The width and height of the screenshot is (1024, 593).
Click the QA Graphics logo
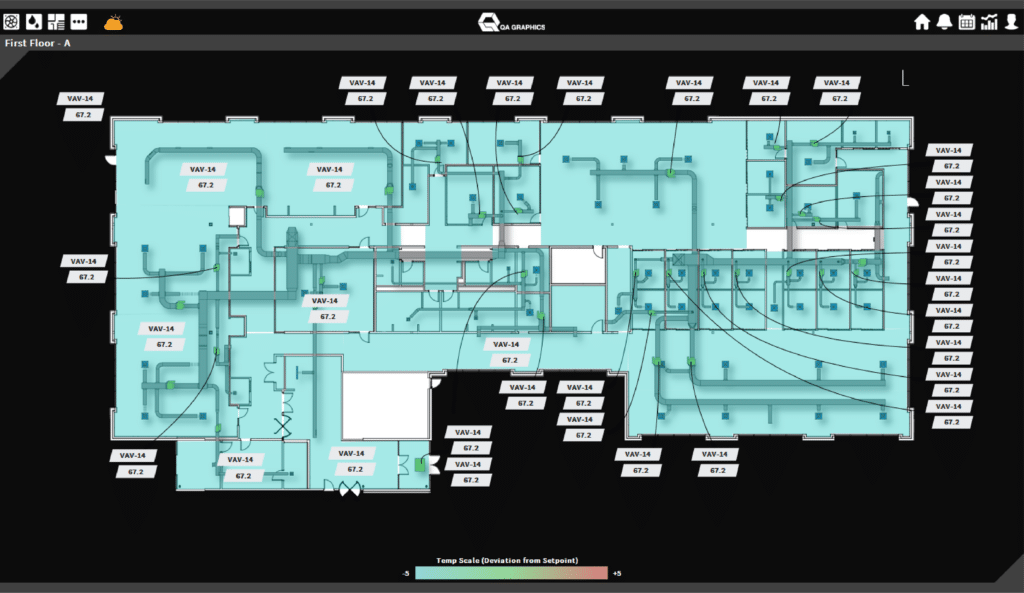pos(511,23)
